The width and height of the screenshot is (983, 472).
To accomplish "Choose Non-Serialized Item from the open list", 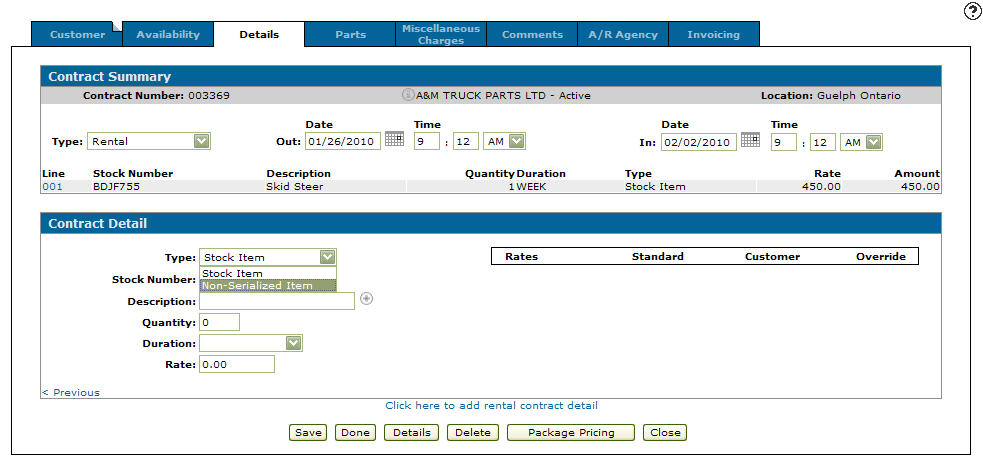I will coord(268,286).
